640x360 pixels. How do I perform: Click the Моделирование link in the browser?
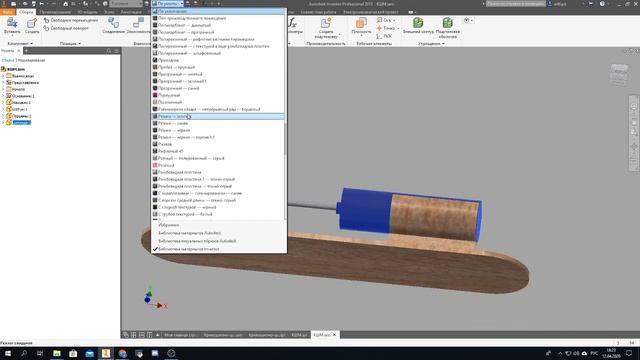(31, 60)
